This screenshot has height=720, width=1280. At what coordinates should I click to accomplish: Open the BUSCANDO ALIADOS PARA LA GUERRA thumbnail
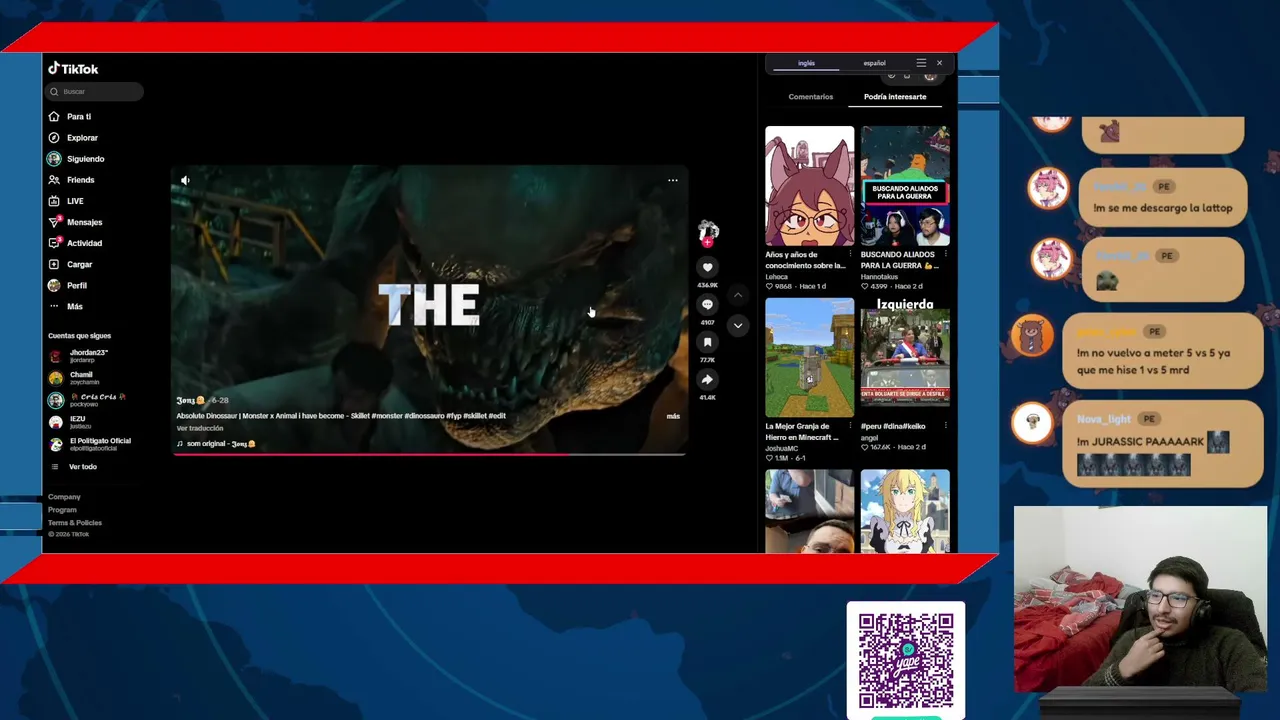pyautogui.click(x=905, y=186)
